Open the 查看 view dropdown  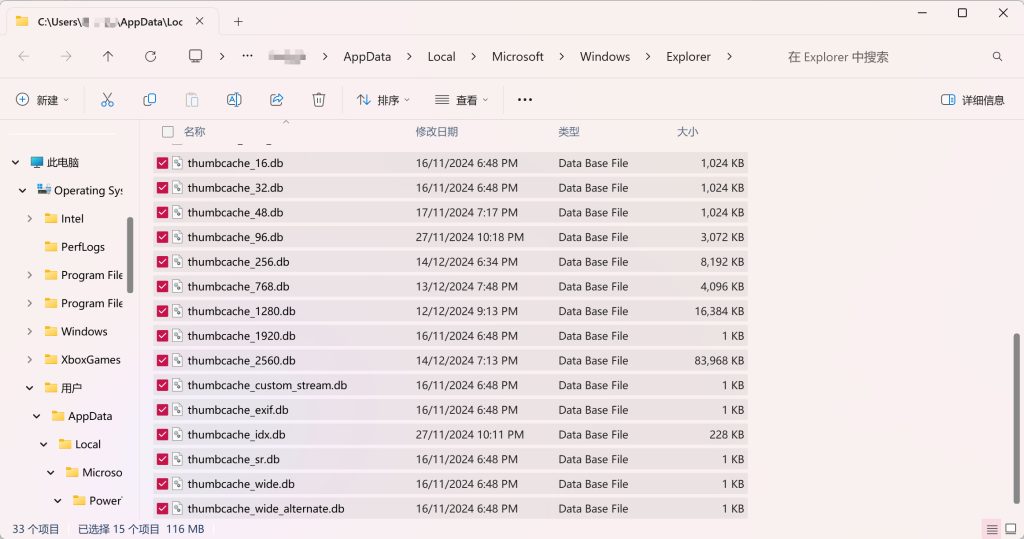462,99
